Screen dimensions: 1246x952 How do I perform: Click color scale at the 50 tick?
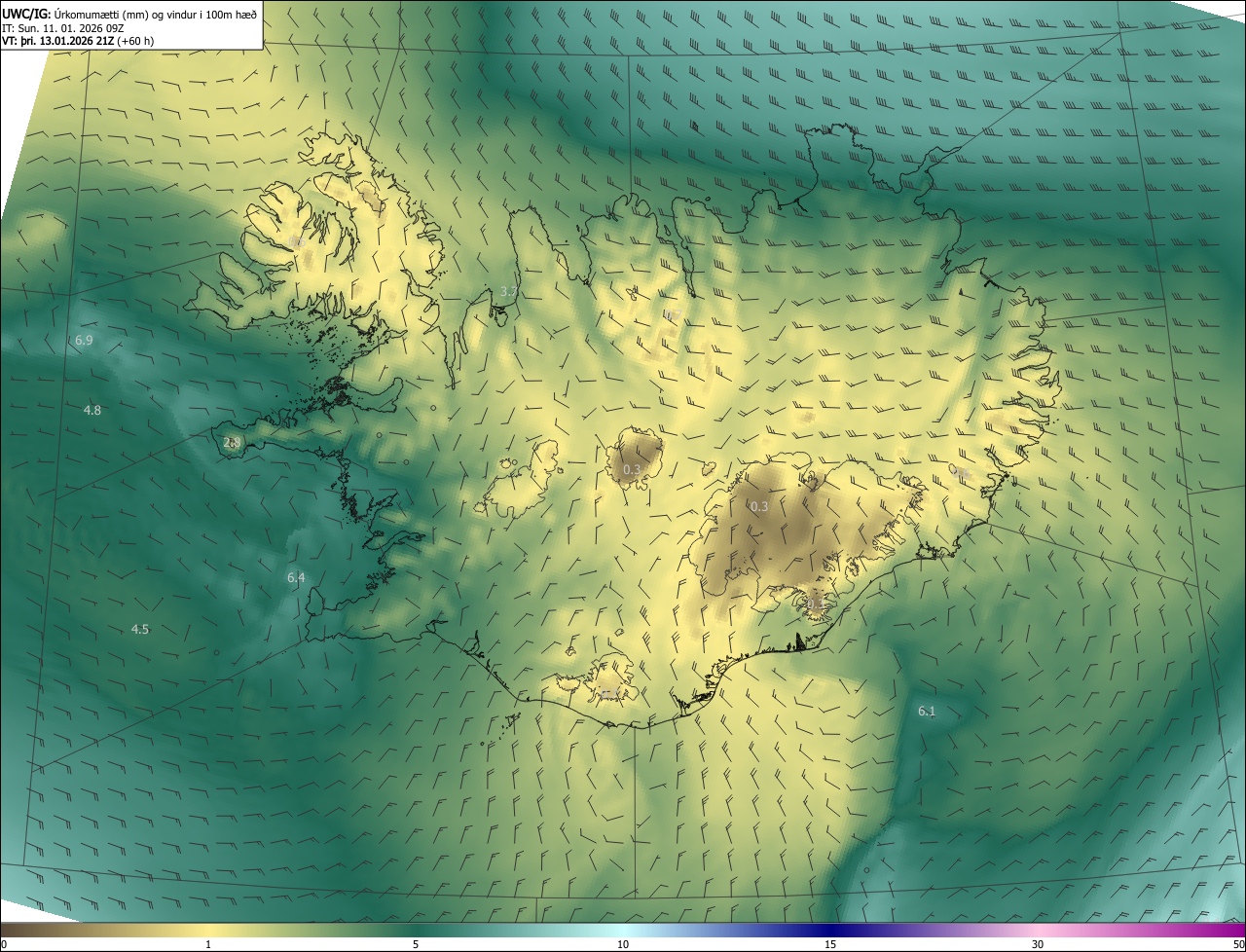pos(1238,944)
